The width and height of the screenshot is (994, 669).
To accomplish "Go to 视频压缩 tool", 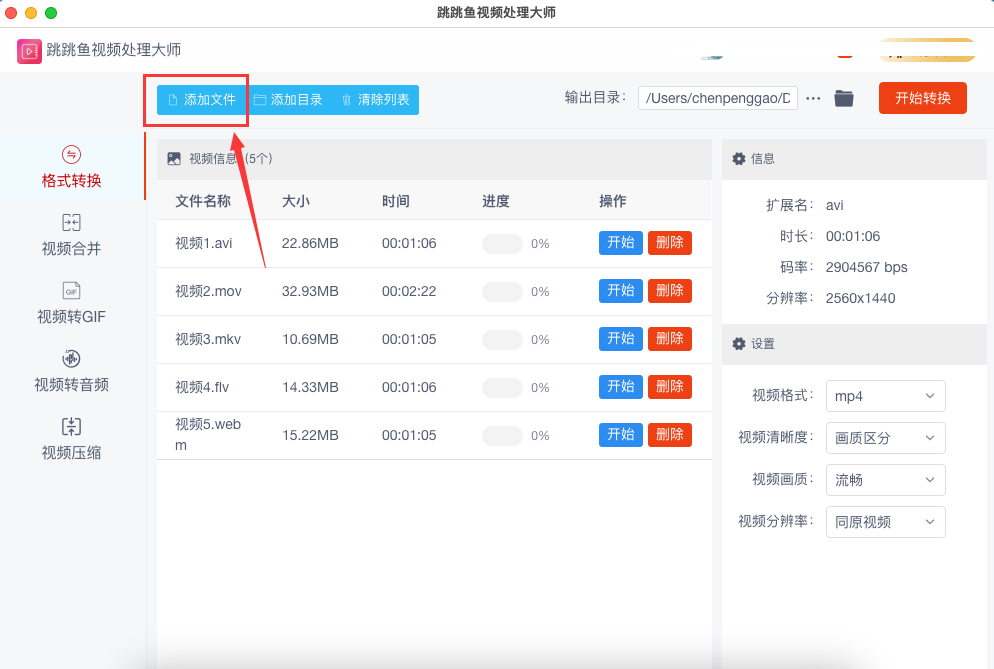I will [72, 439].
